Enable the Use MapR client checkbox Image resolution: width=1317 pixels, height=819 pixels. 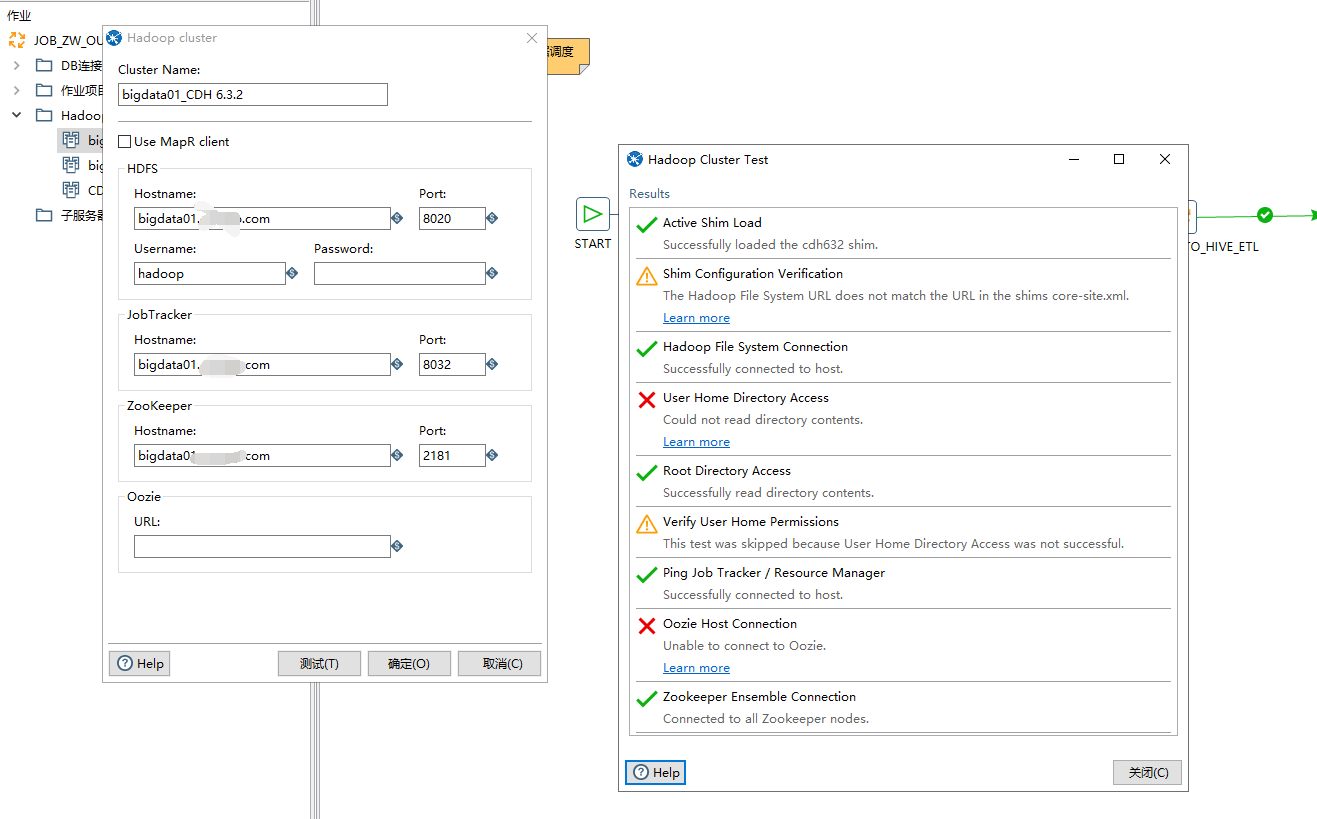(125, 142)
